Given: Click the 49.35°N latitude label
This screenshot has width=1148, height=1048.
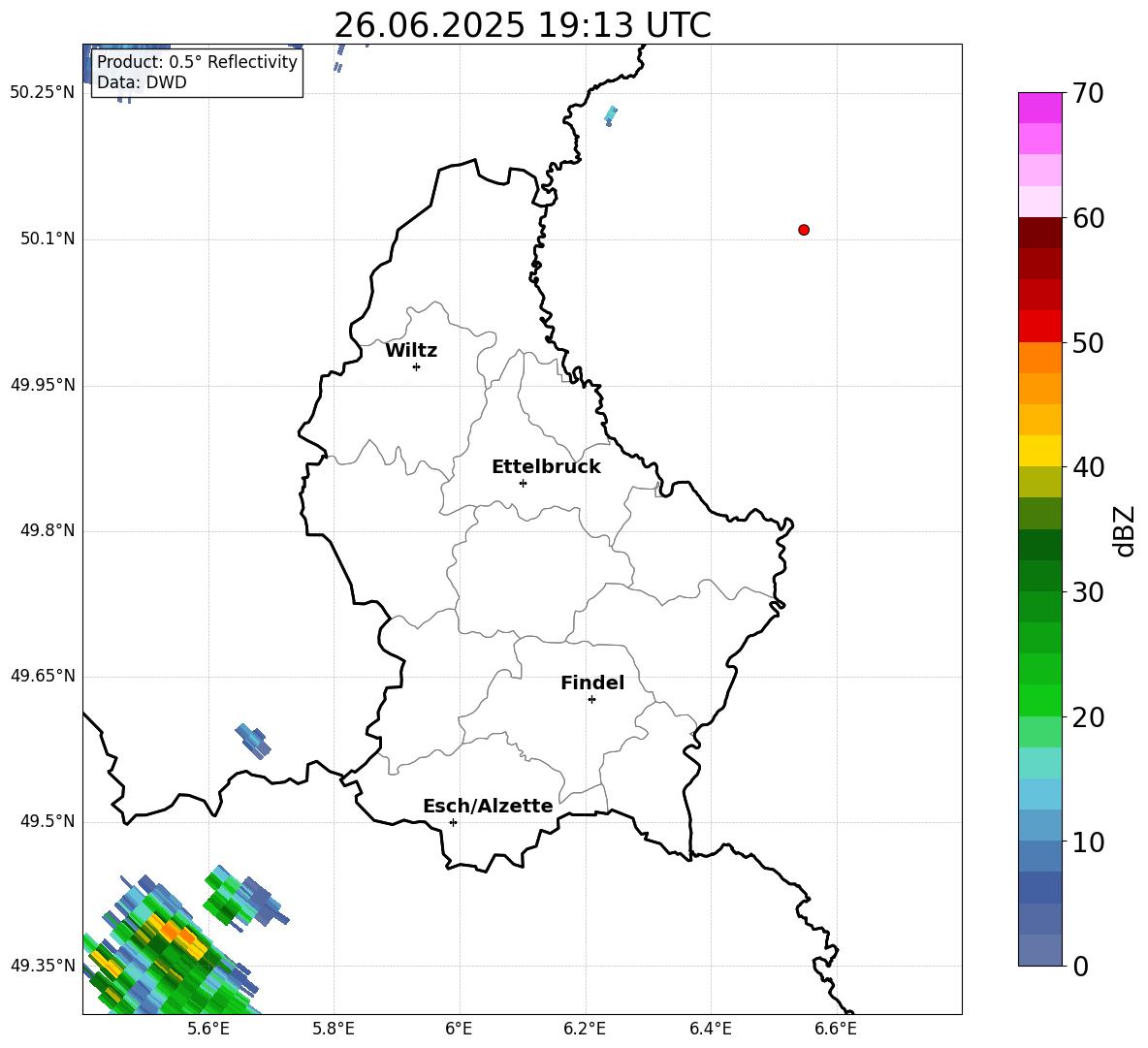Looking at the screenshot, I should coord(43,966).
